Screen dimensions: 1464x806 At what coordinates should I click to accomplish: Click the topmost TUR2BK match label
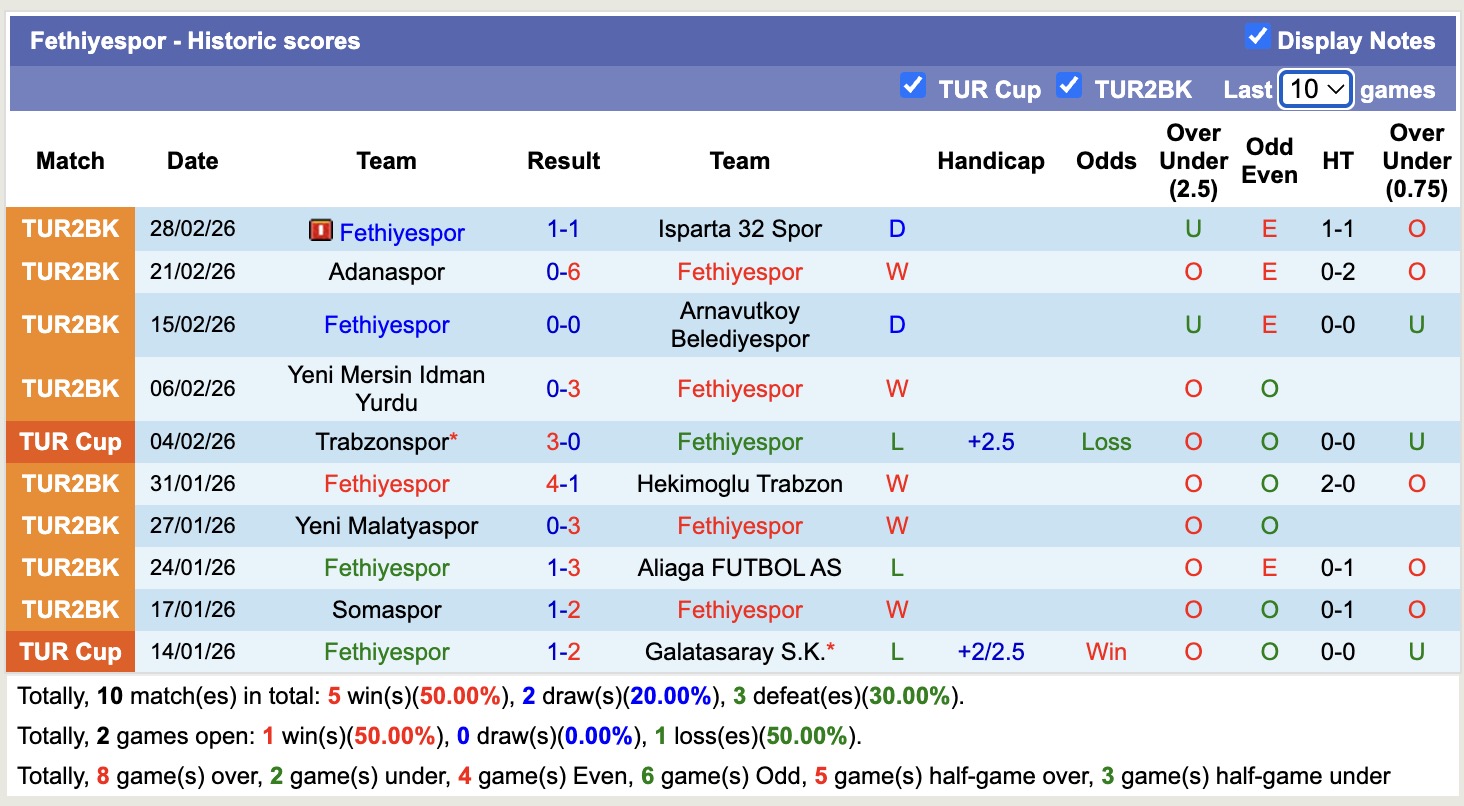pos(70,228)
